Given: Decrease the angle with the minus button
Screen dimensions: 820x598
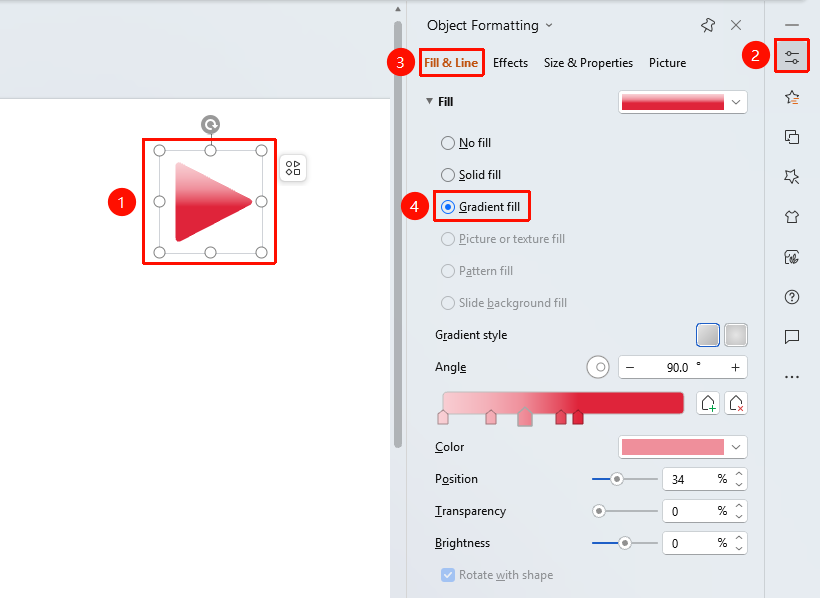Looking at the screenshot, I should click(630, 368).
